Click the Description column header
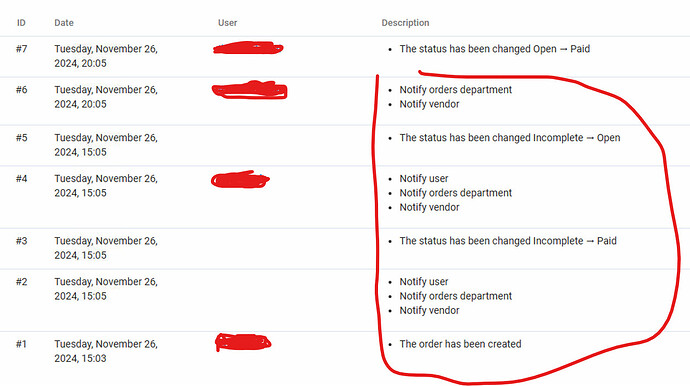The height and width of the screenshot is (386, 690). 405,23
